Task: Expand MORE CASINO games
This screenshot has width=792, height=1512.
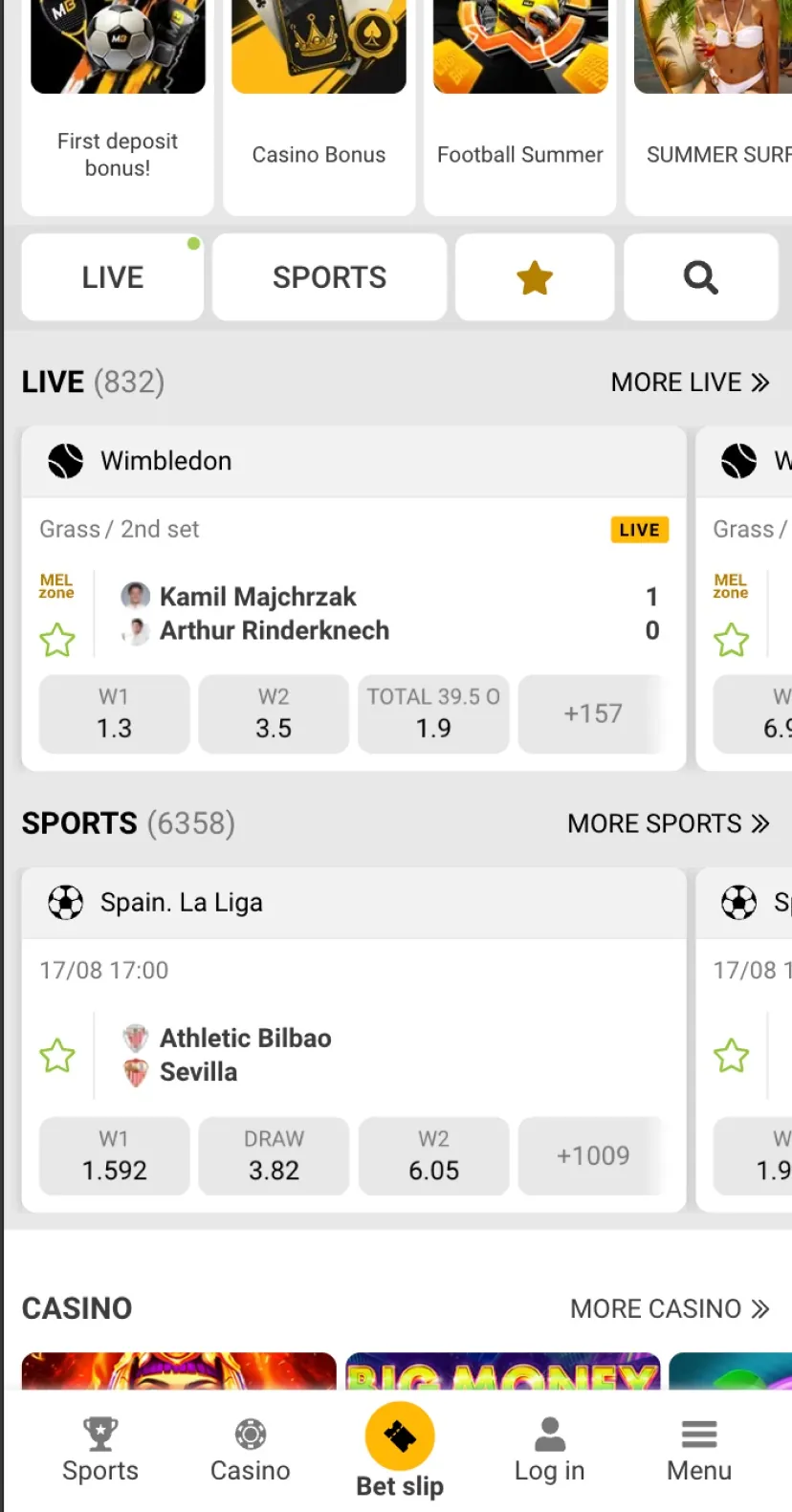Action: (x=670, y=1308)
